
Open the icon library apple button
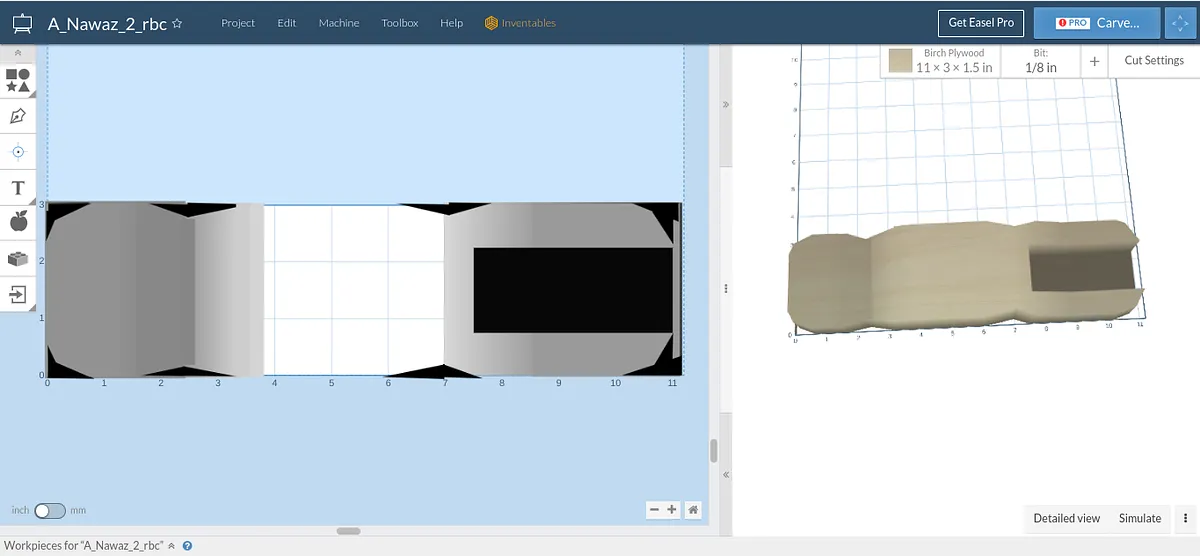pyautogui.click(x=18, y=222)
